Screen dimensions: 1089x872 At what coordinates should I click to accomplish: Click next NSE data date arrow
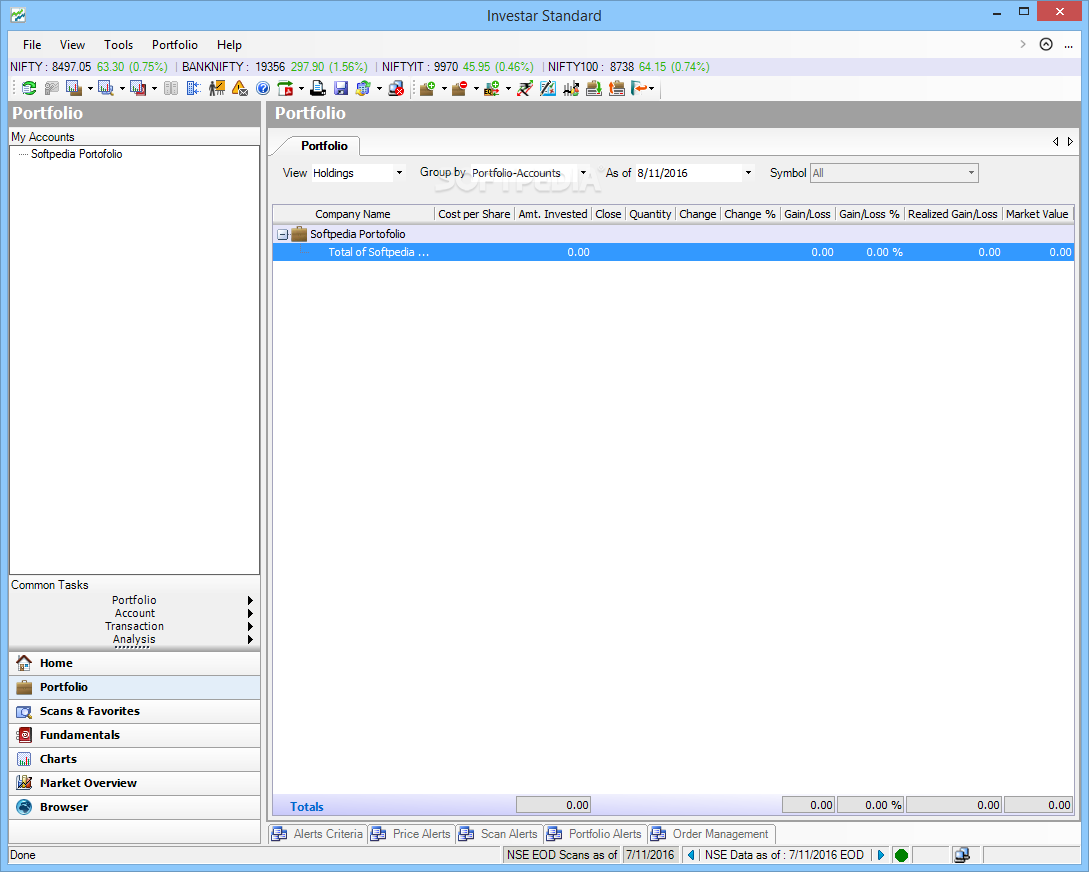[x=881, y=855]
